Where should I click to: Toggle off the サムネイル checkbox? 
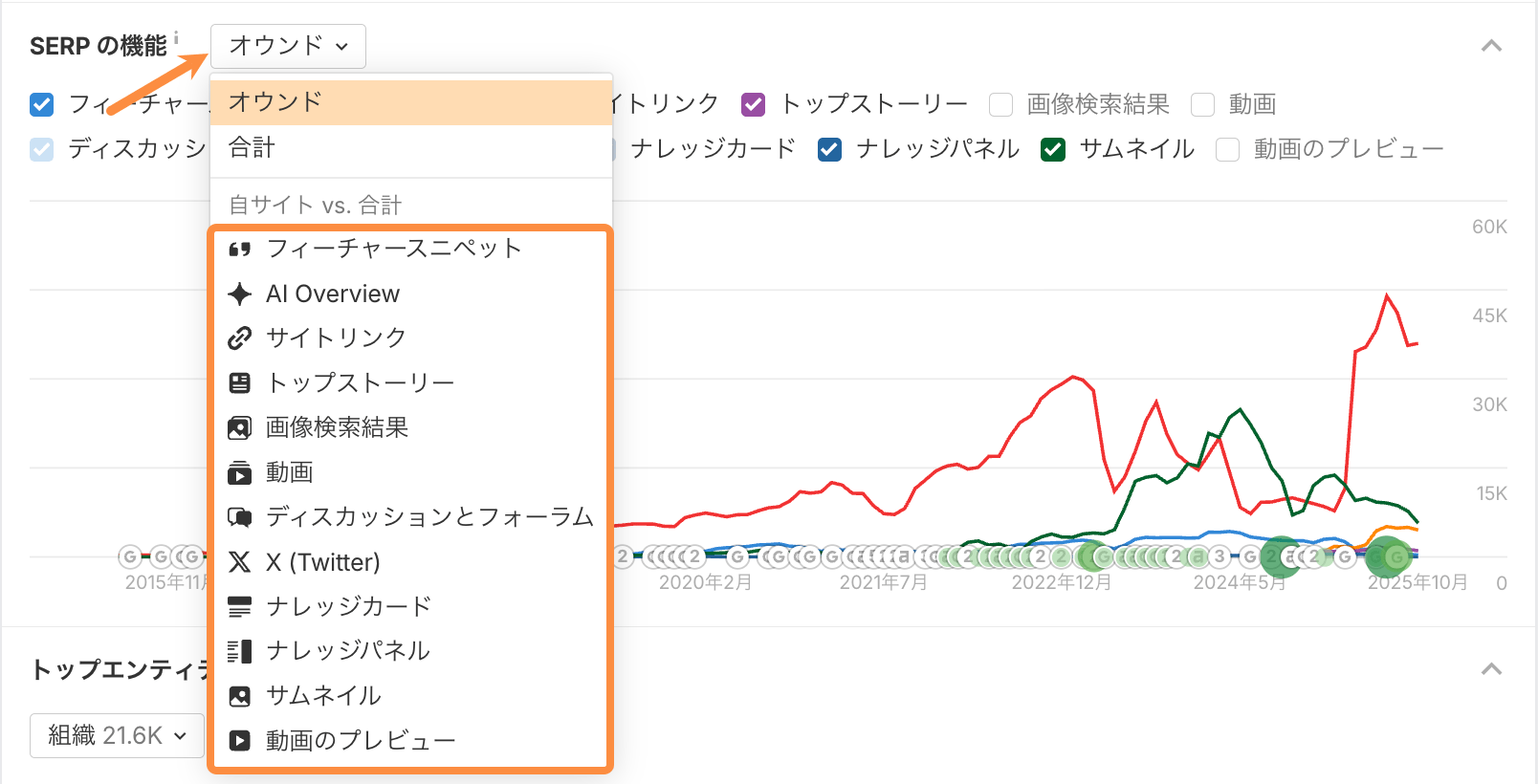coord(1053,149)
